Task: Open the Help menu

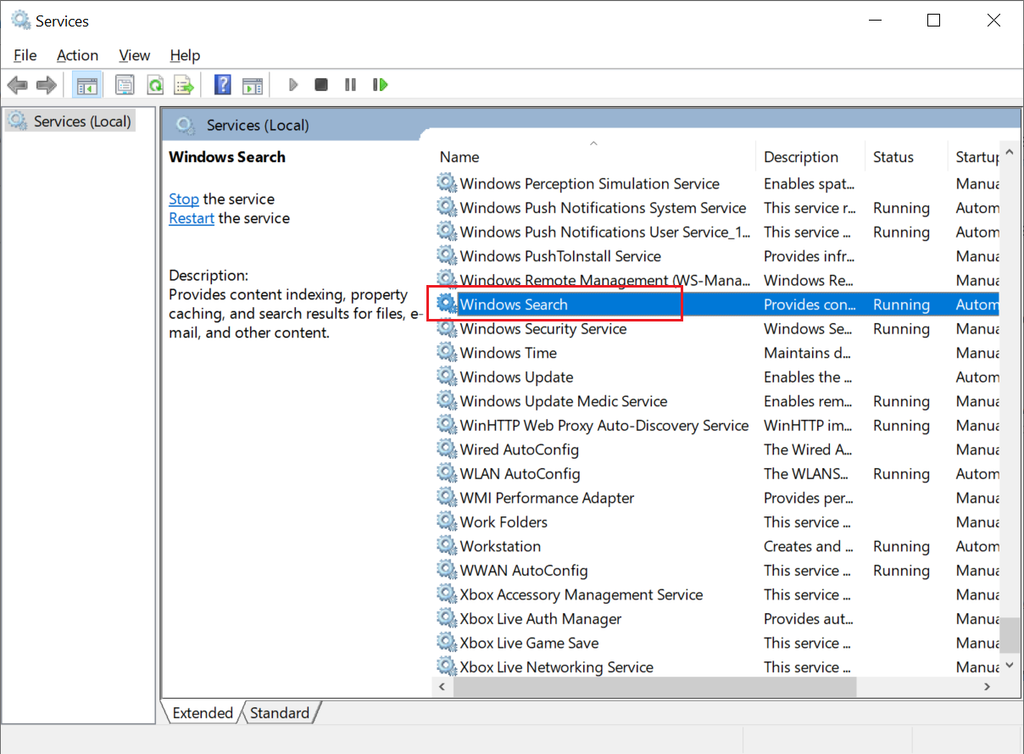Action: click(185, 55)
